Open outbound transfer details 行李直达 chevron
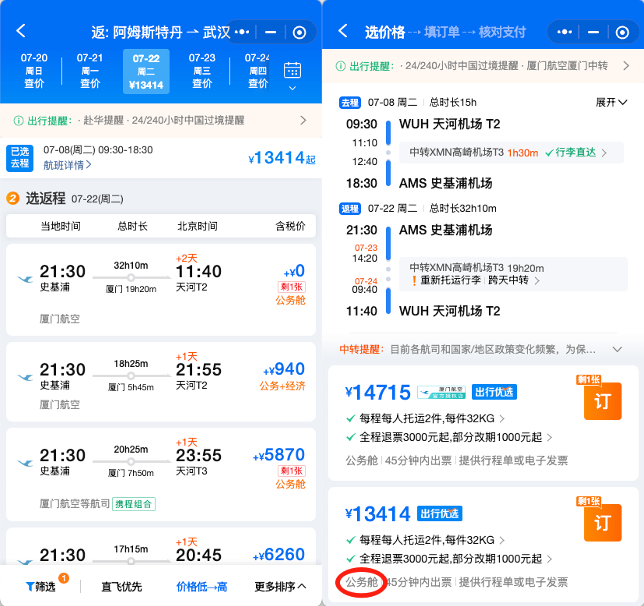644x606 pixels. (x=604, y=153)
